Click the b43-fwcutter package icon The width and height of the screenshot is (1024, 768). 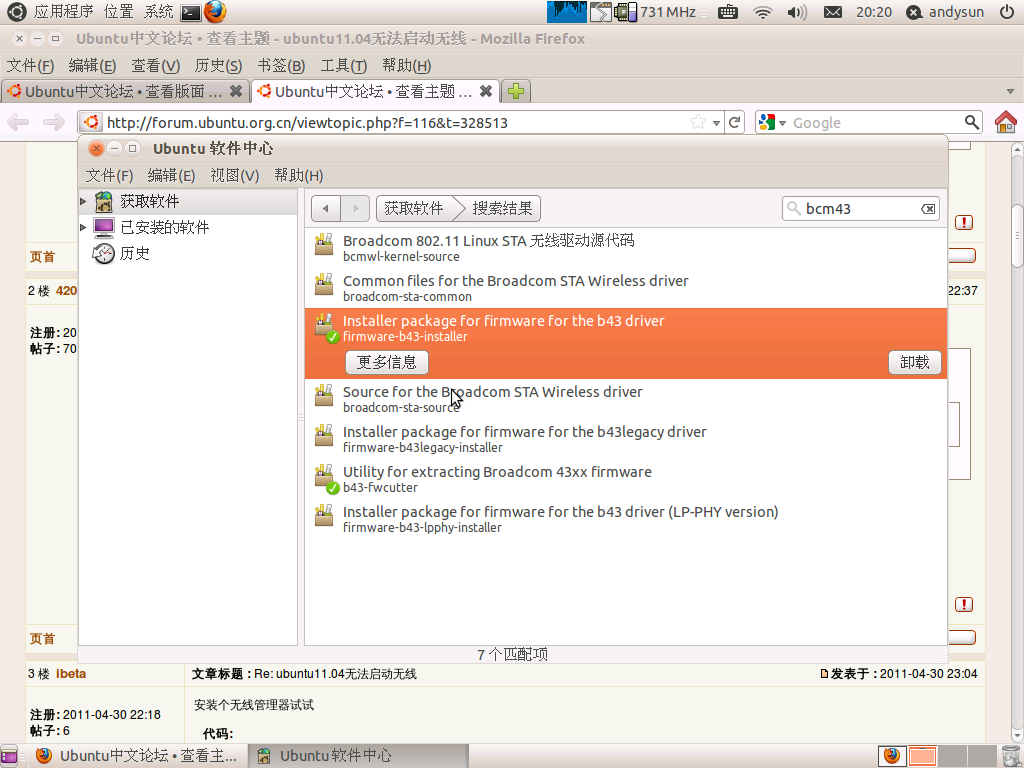coord(325,478)
